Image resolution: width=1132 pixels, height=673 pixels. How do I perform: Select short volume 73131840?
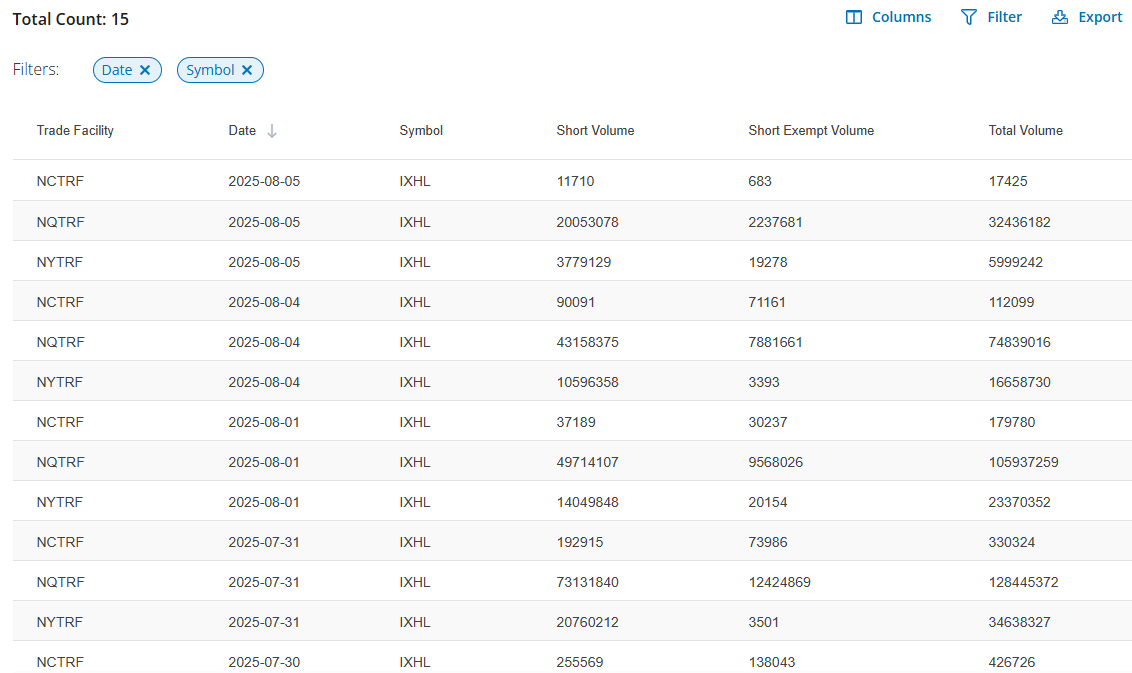587,583
